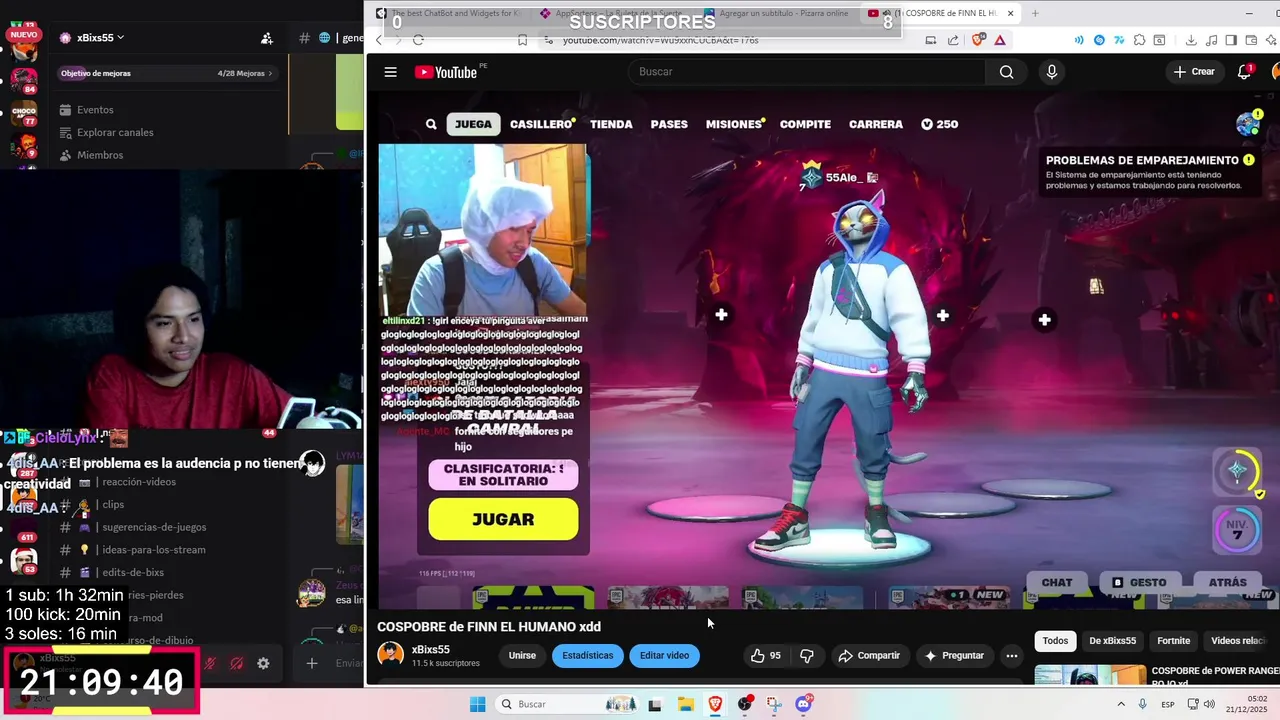Click Editar video button
Image resolution: width=1280 pixels, height=720 pixels.
click(x=664, y=656)
